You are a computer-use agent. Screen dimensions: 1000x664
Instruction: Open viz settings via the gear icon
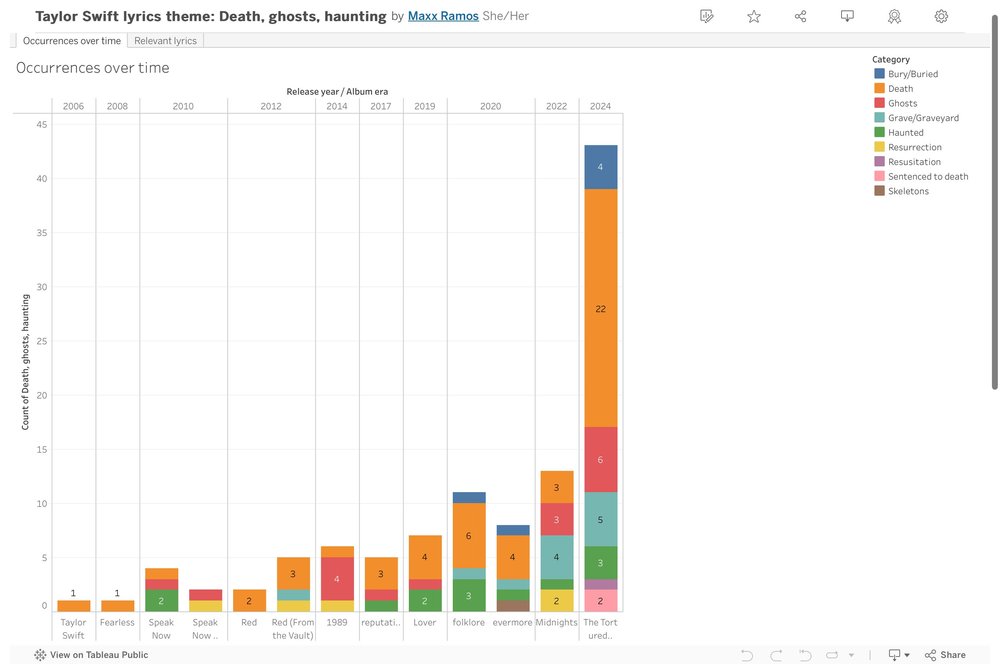pyautogui.click(x=938, y=16)
